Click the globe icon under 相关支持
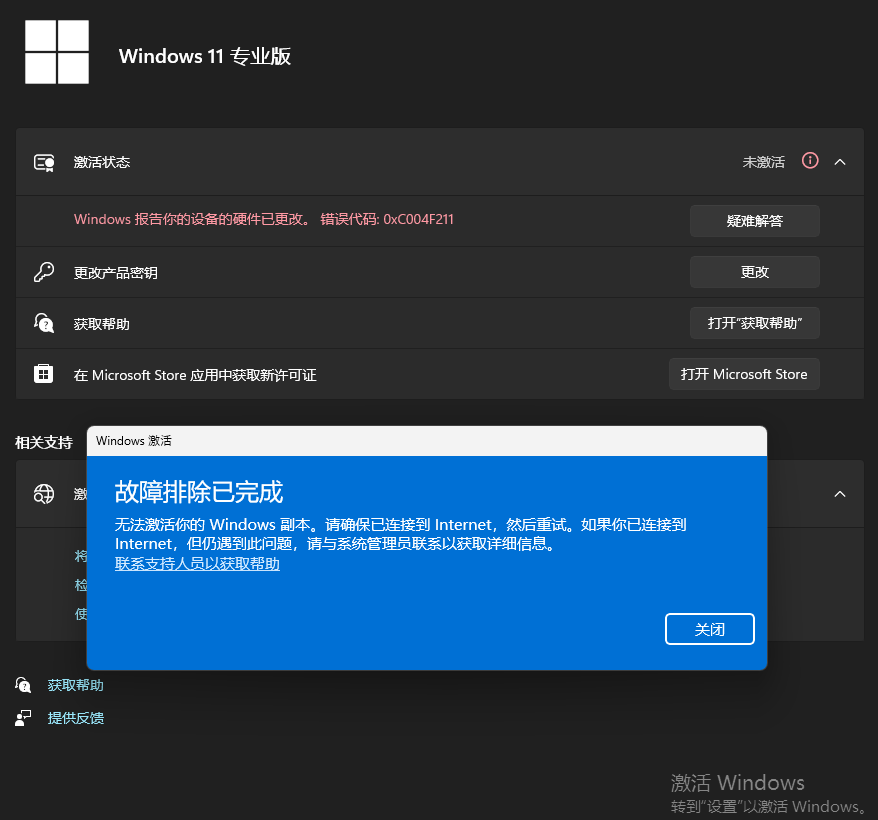 (42, 493)
